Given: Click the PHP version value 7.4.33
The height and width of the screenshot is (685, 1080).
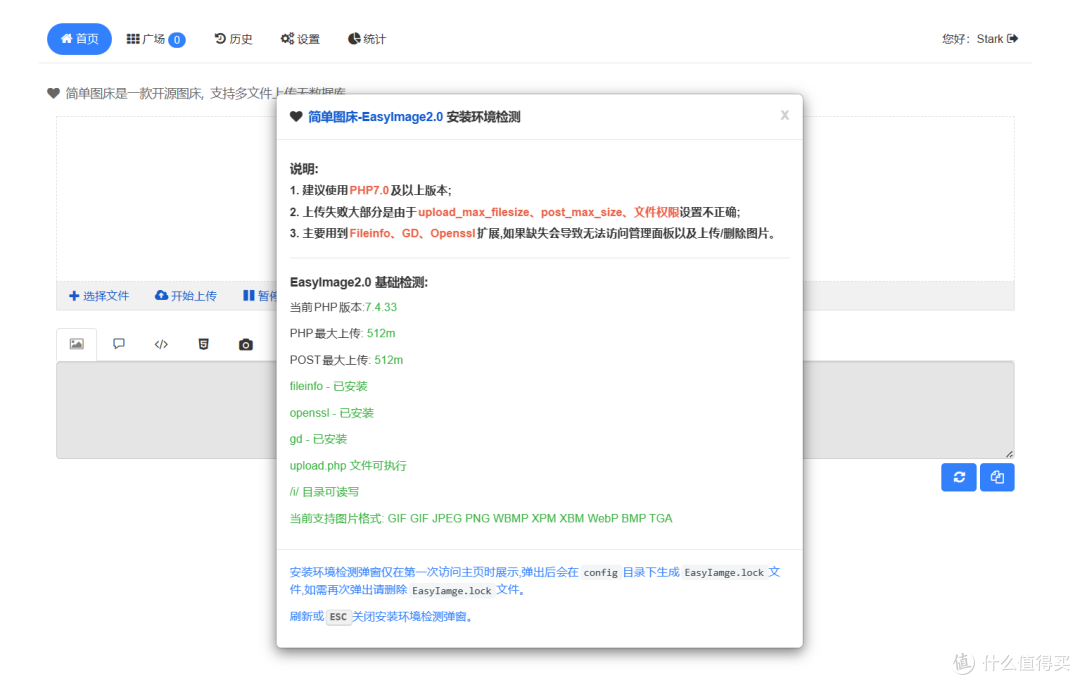Looking at the screenshot, I should point(381,308).
